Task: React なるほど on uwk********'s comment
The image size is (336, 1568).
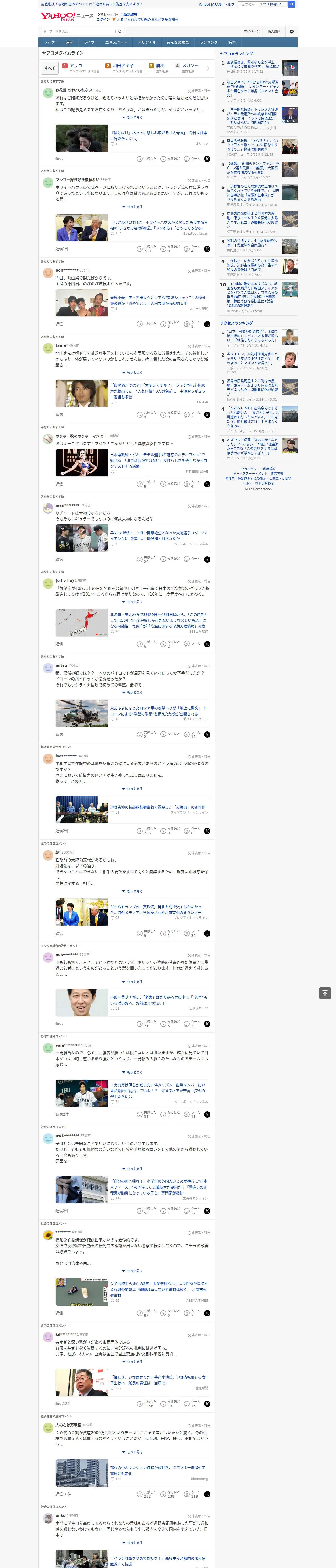Action: [x=170, y=1211]
